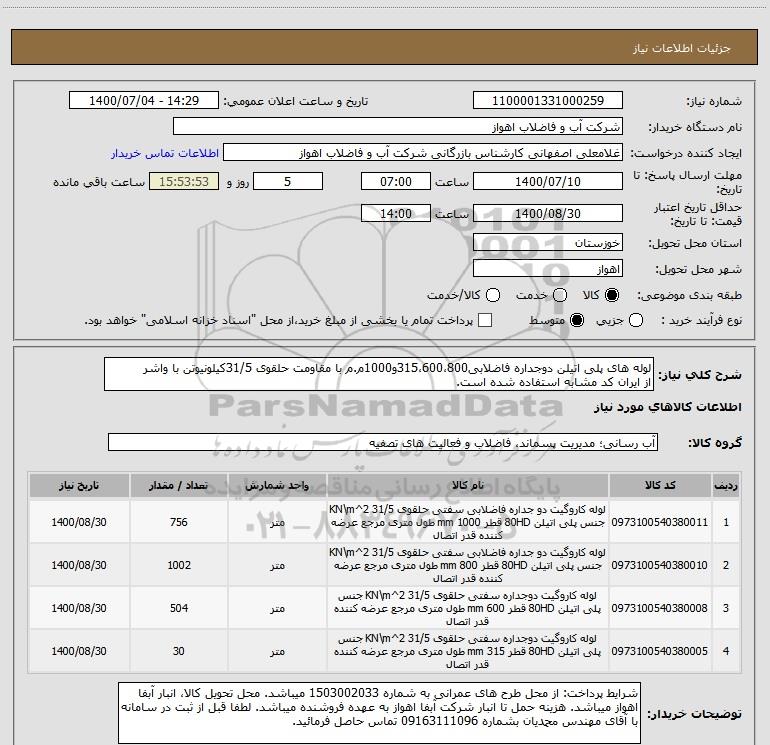Click the 1000 mm pipe item name

click(468, 522)
